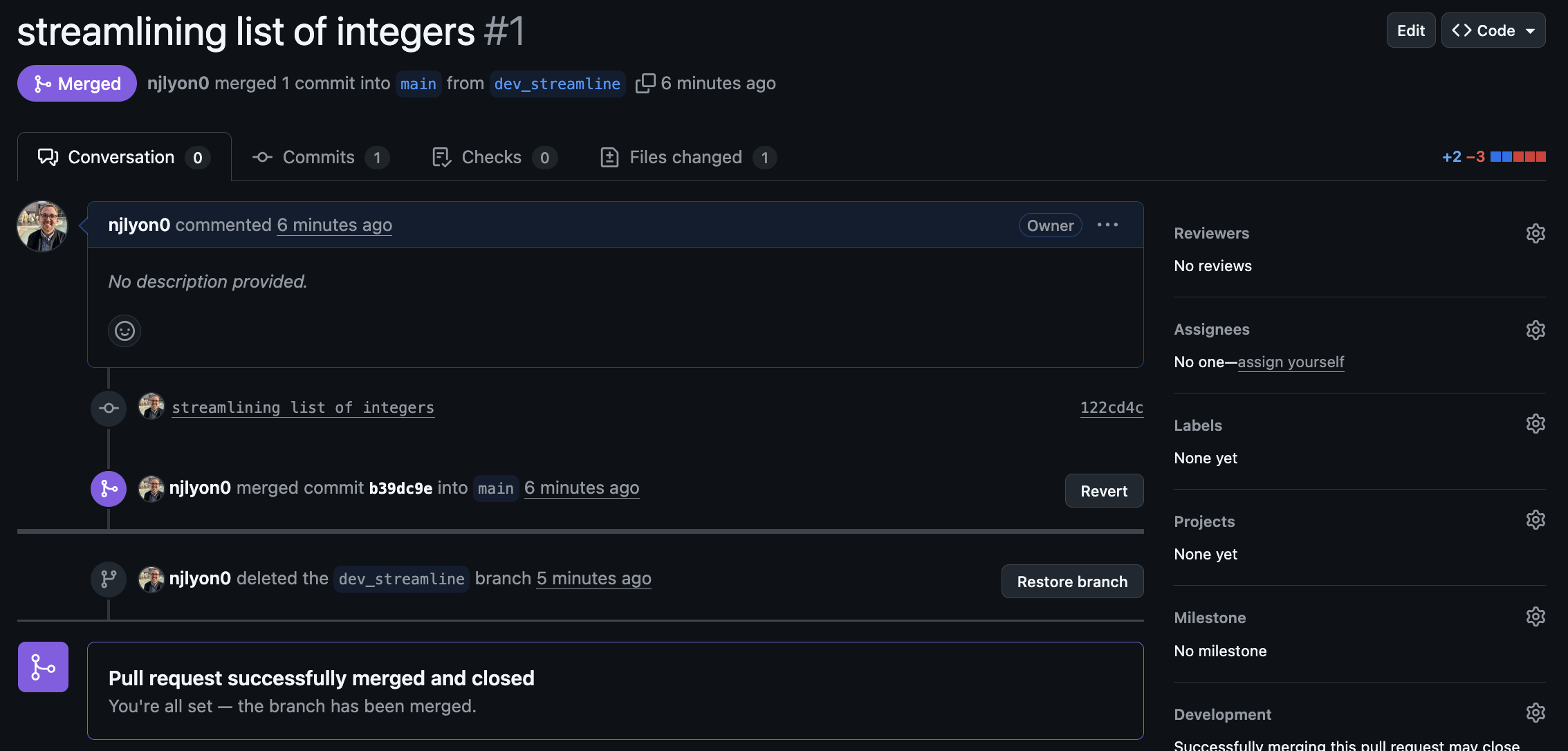
Task: Open the Milestone settings gear
Action: click(x=1535, y=616)
